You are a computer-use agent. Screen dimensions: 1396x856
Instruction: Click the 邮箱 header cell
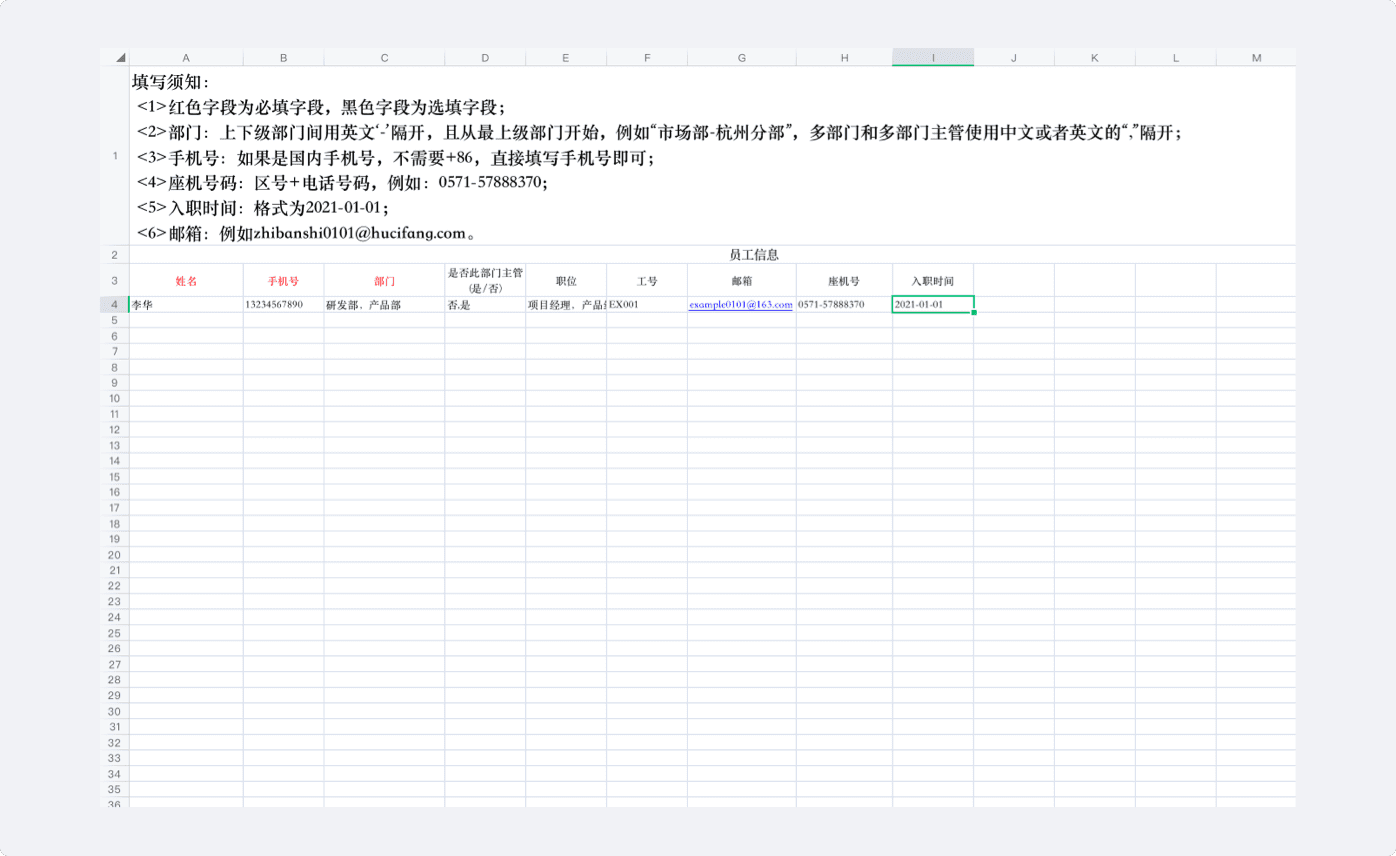[x=741, y=280]
